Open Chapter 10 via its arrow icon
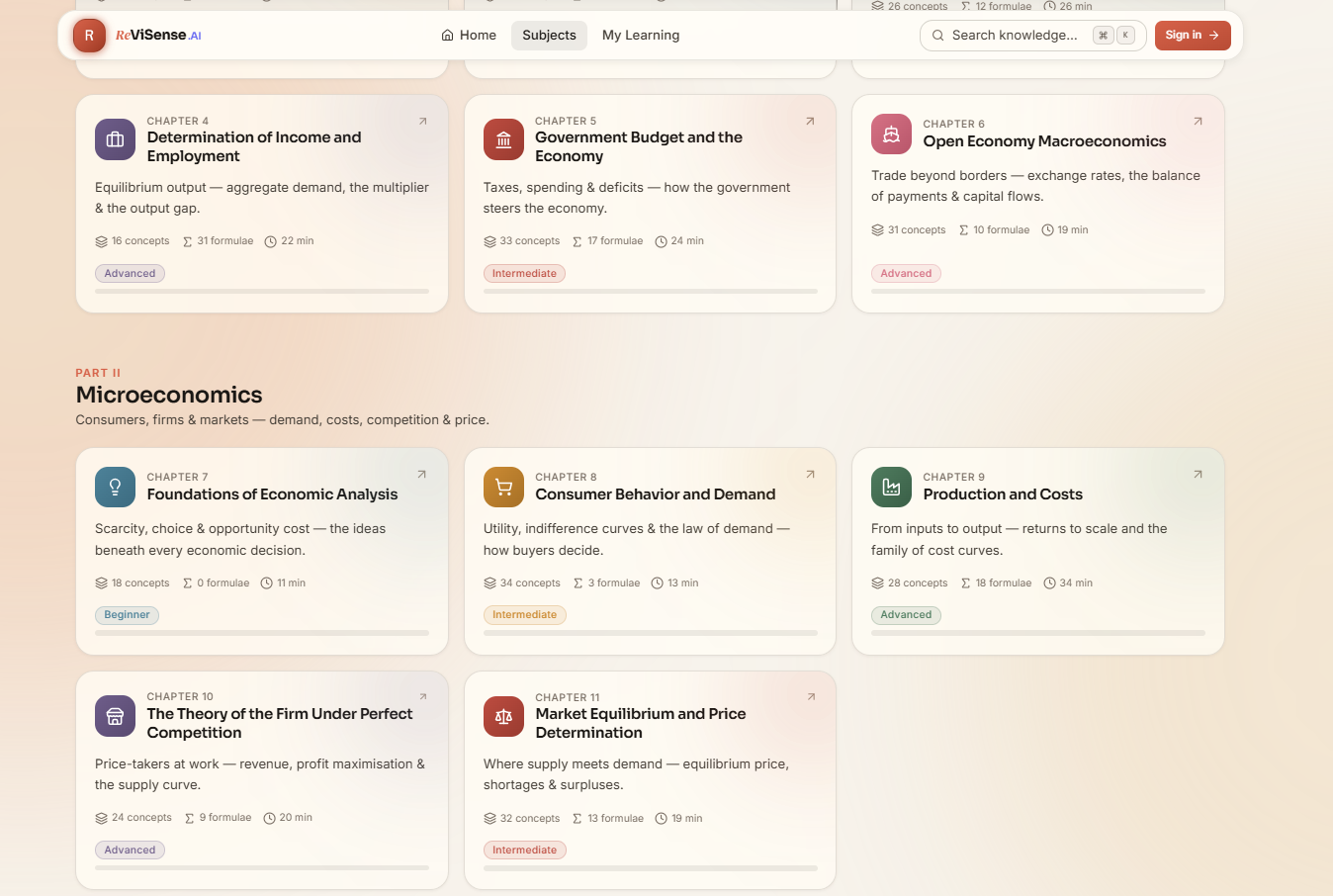The width and height of the screenshot is (1333, 896). point(422,697)
